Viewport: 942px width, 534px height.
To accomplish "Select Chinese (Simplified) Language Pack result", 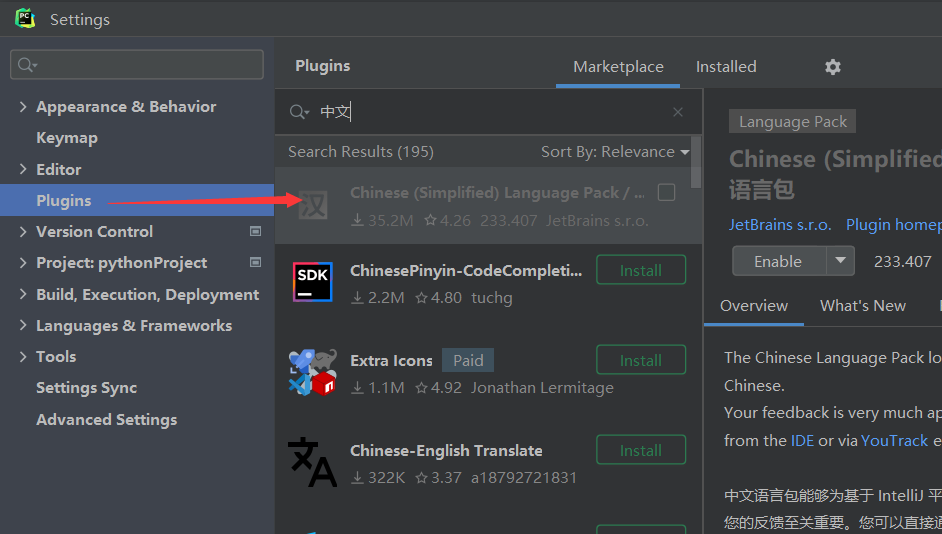I will pyautogui.click(x=488, y=205).
